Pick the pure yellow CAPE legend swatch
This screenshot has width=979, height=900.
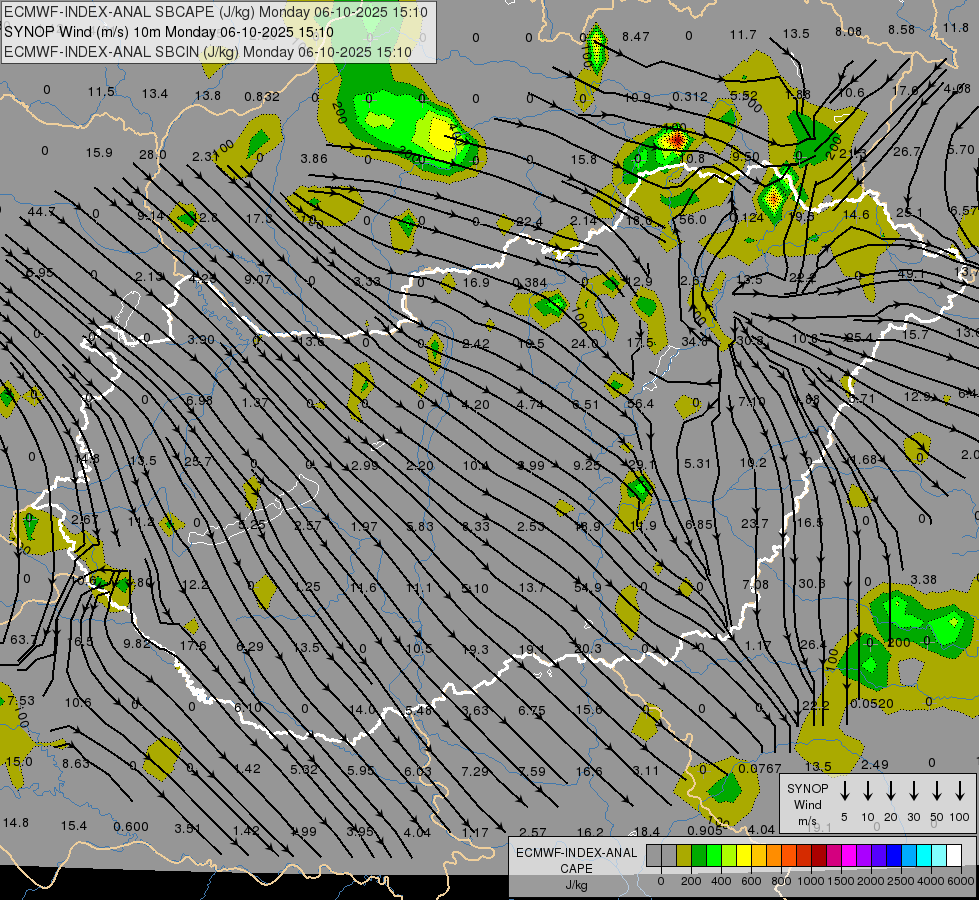744,856
